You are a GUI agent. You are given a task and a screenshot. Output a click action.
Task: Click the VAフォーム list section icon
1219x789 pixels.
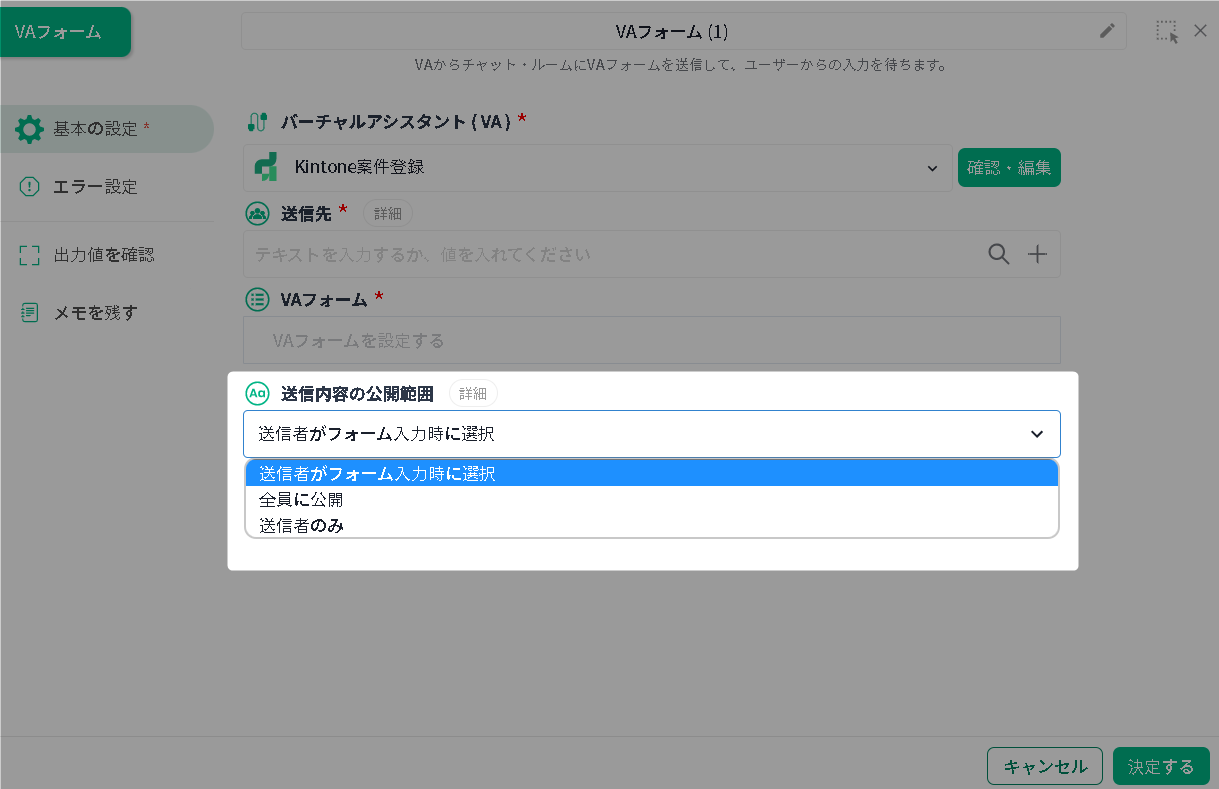257,298
